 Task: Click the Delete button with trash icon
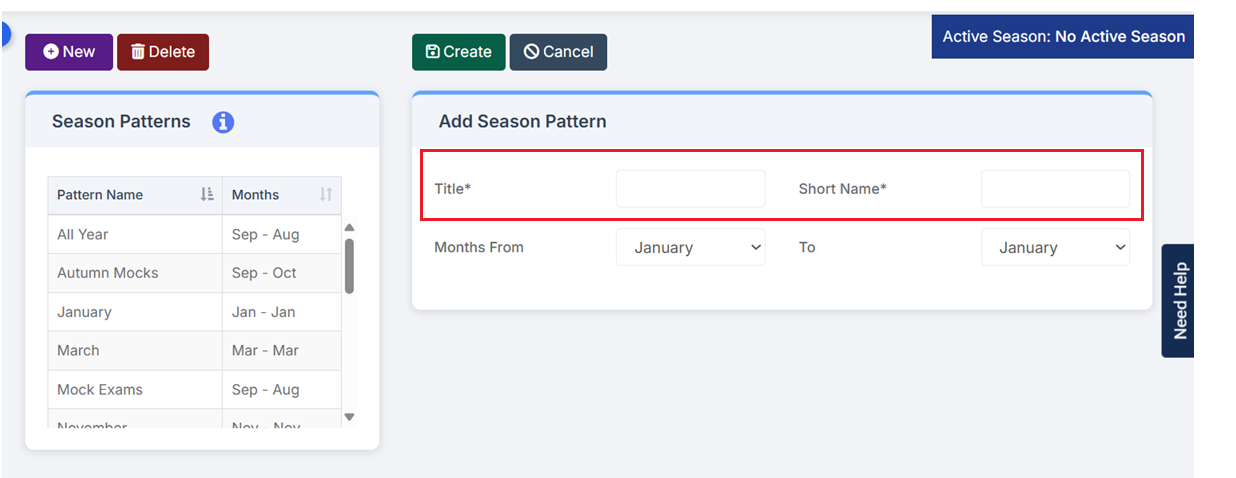coord(163,52)
